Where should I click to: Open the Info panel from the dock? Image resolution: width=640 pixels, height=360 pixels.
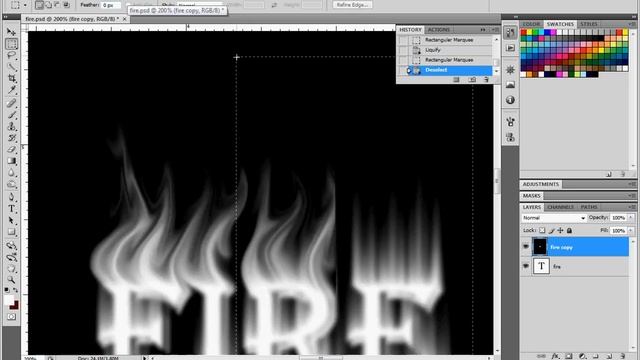coord(510,100)
